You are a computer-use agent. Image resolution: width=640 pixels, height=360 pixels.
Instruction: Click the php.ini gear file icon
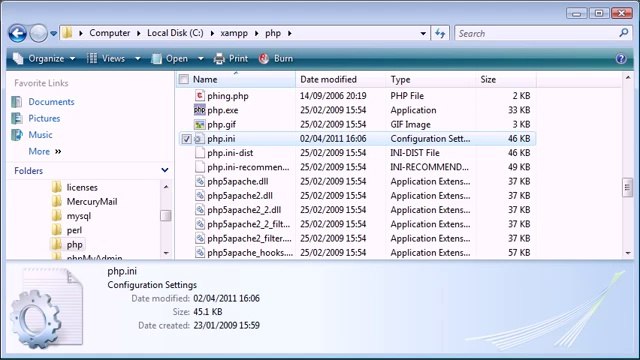coord(200,139)
